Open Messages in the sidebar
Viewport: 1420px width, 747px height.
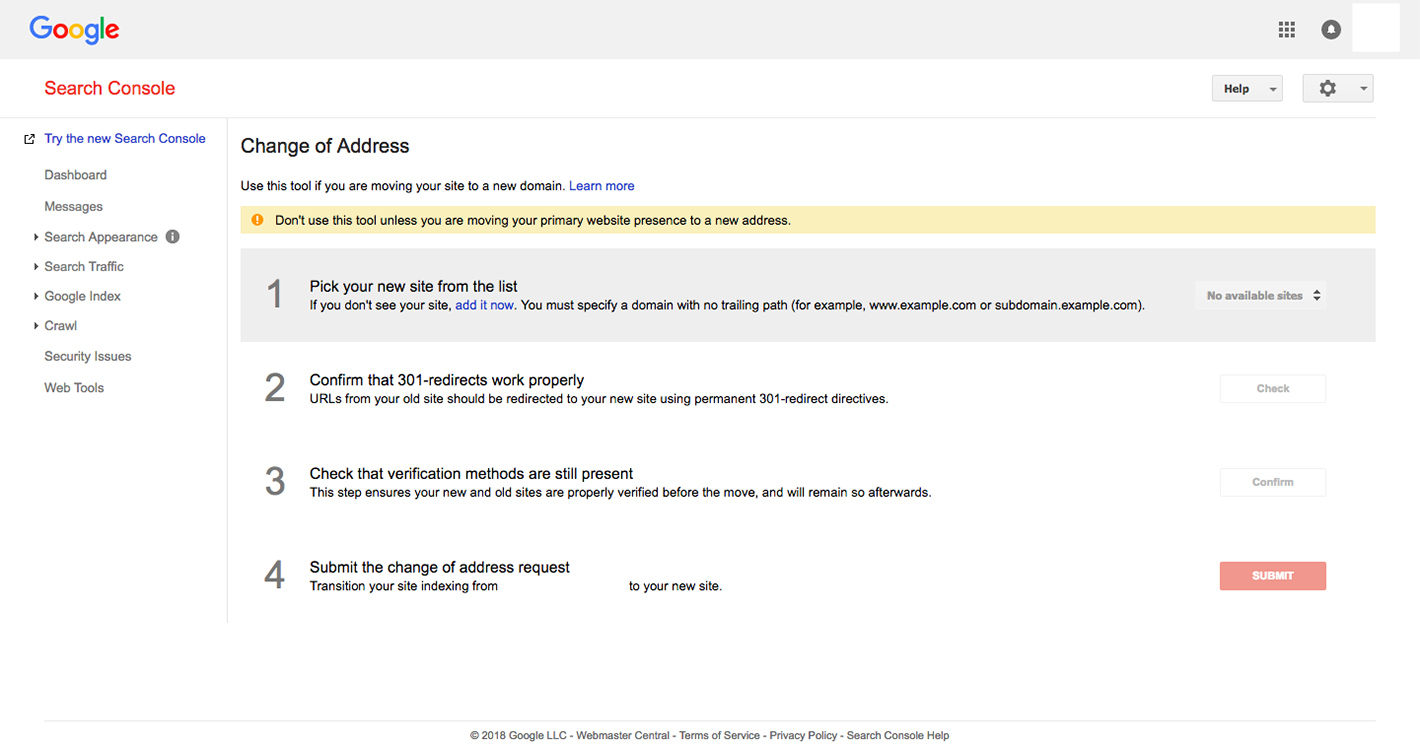73,207
